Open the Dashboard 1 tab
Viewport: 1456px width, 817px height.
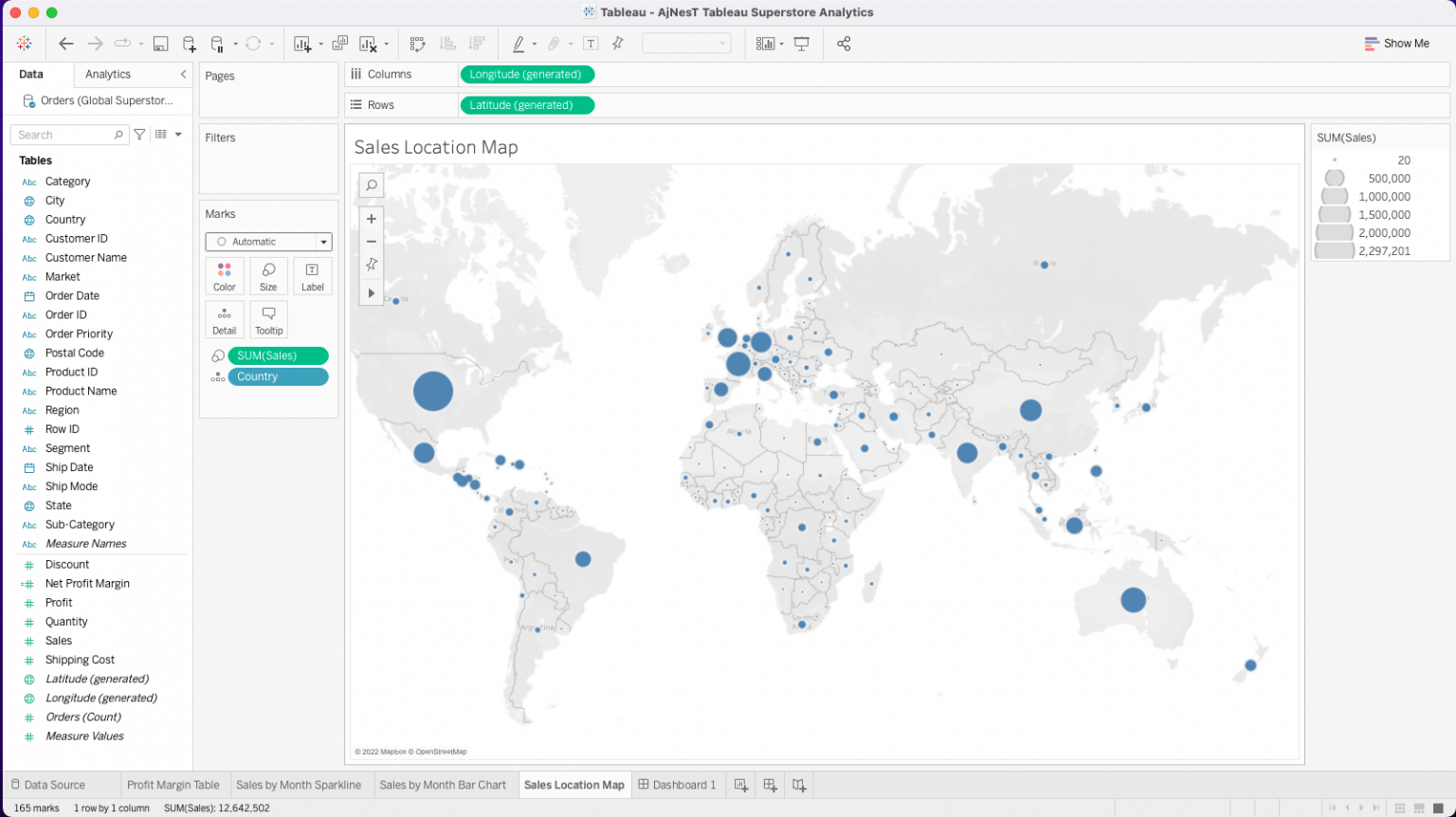coord(678,785)
